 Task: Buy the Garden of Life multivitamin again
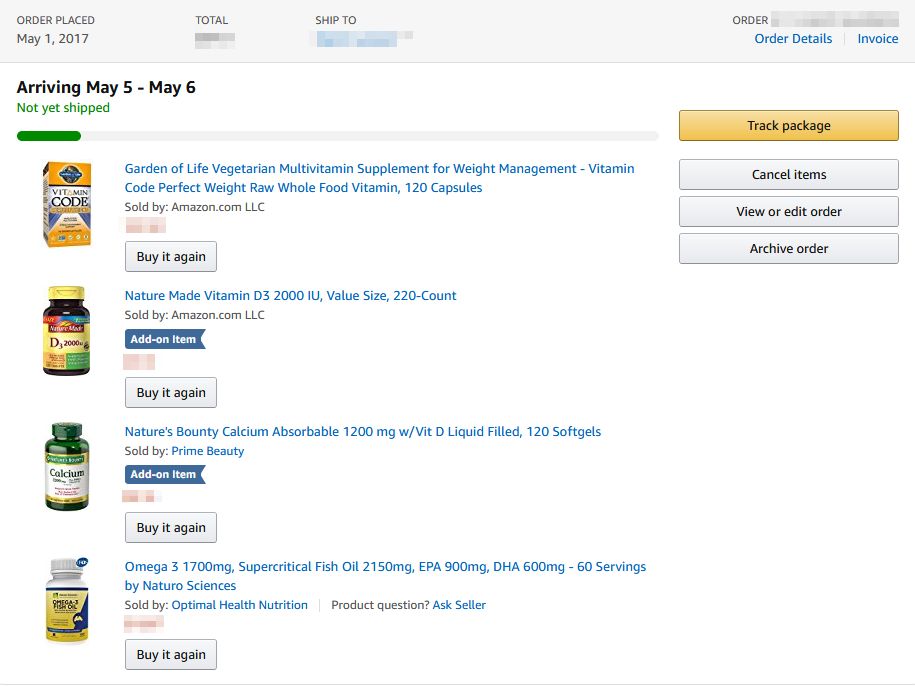pyautogui.click(x=171, y=257)
